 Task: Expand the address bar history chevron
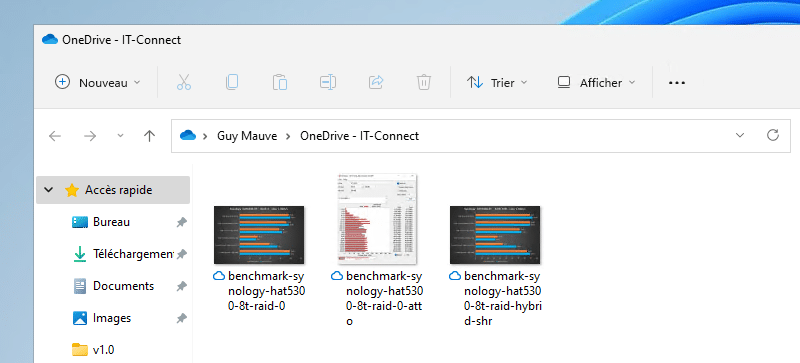click(740, 136)
